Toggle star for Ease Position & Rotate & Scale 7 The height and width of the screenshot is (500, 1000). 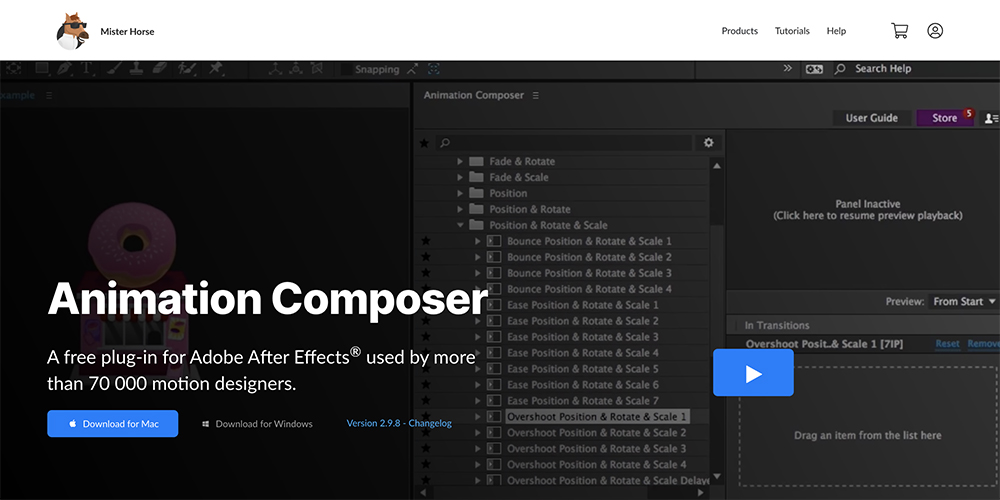pos(426,401)
